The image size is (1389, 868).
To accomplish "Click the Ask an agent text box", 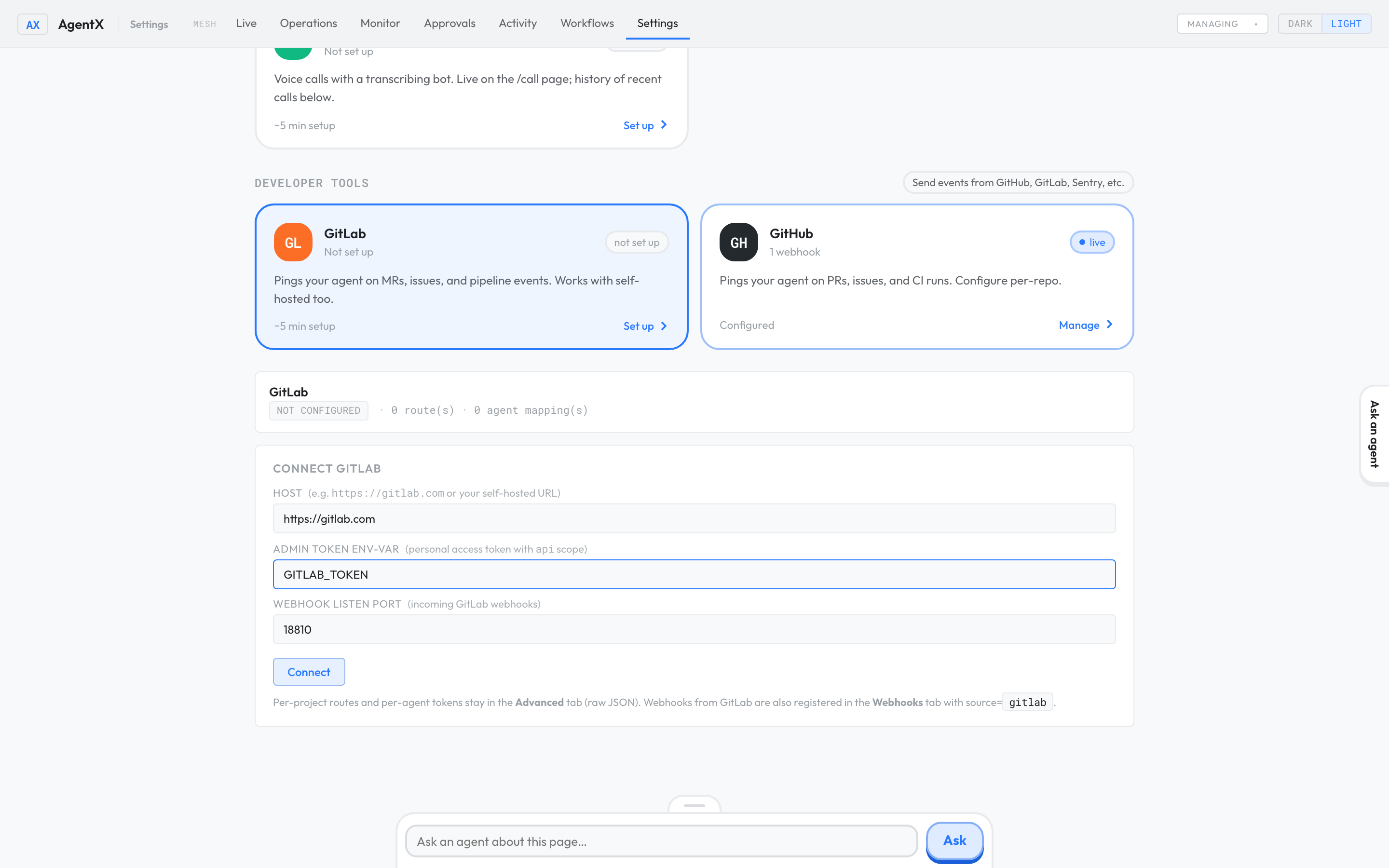I will 661,841.
